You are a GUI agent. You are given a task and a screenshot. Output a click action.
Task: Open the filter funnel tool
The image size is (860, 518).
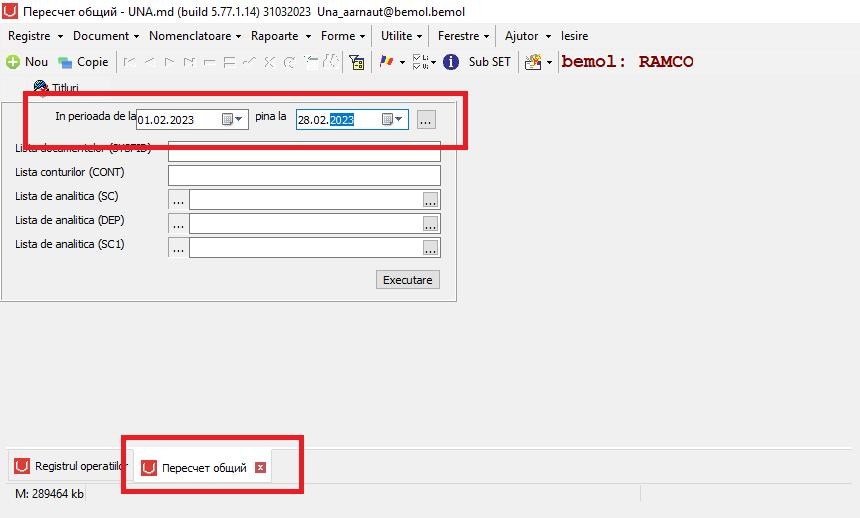(x=357, y=62)
